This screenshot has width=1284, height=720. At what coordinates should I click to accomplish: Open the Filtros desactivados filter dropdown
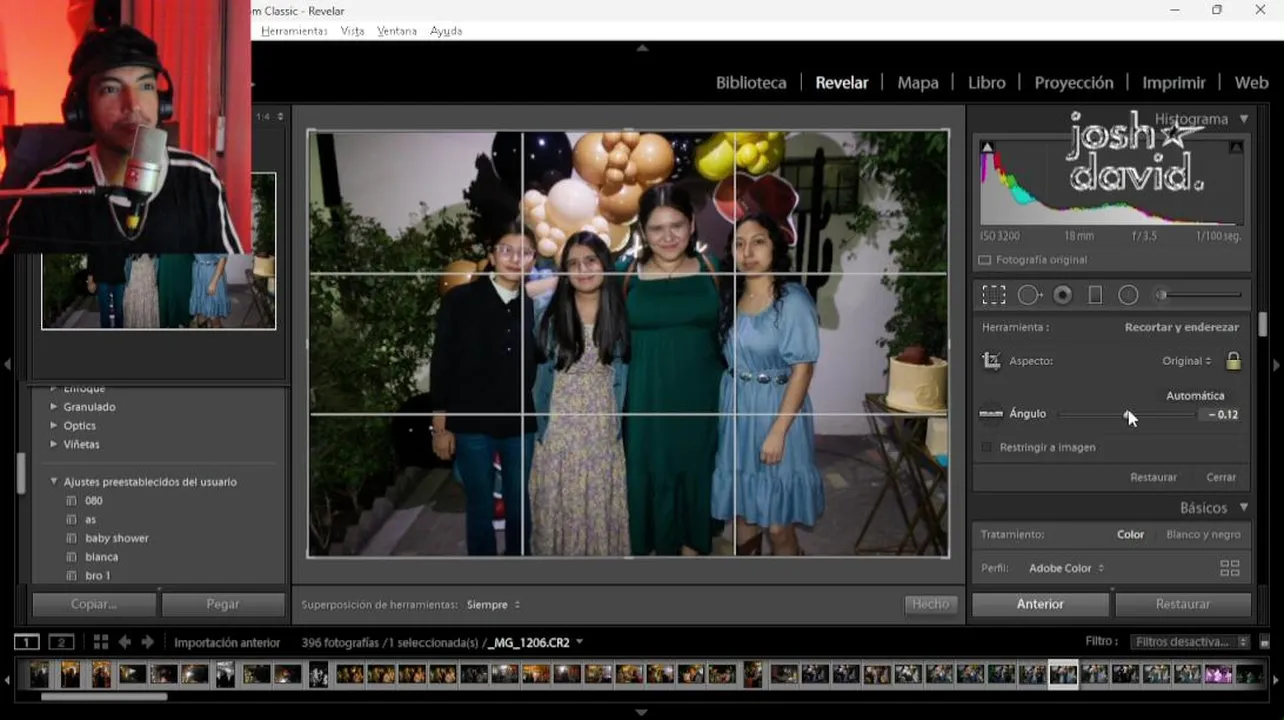coord(1190,642)
